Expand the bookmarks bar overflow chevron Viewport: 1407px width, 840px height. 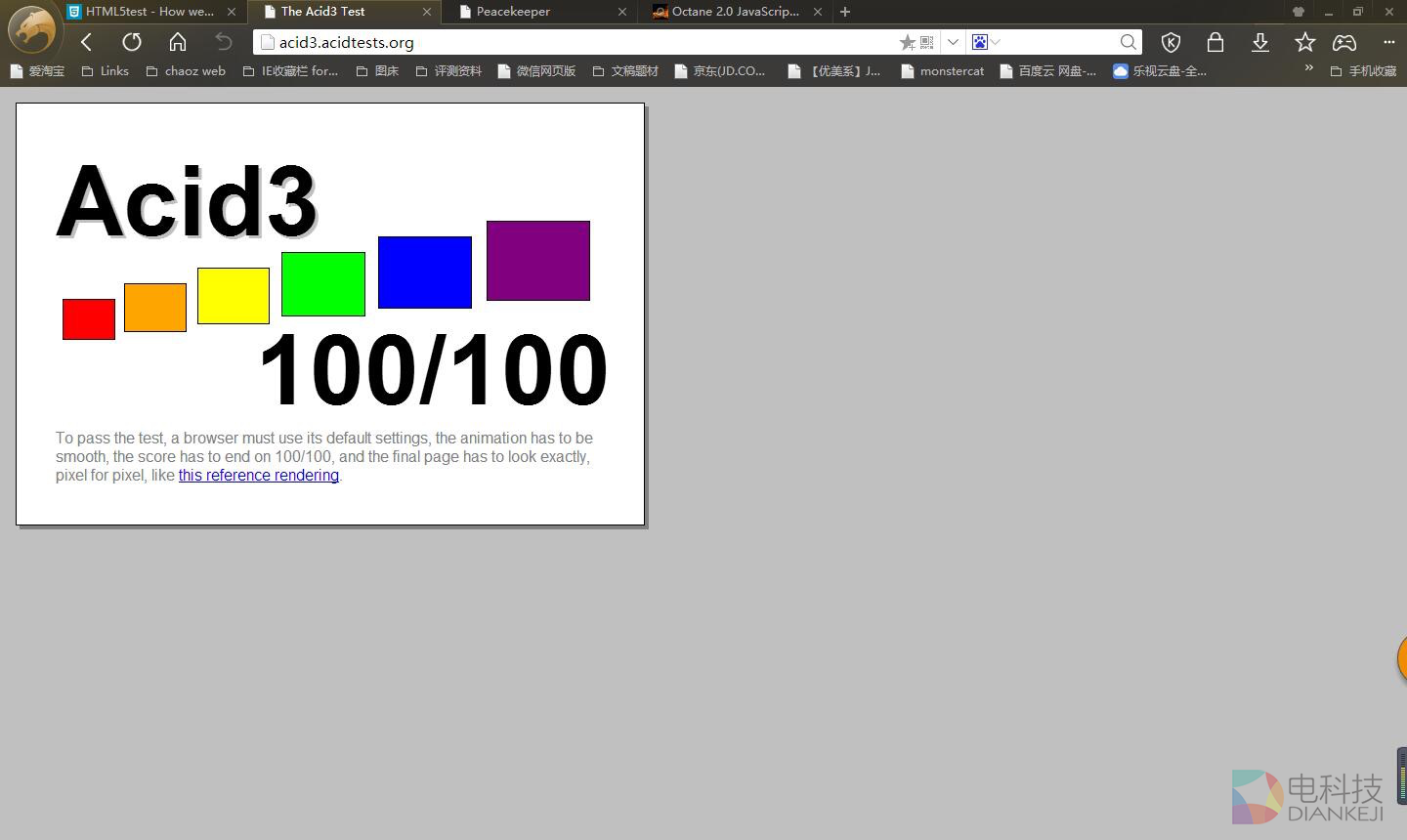pos(1308,68)
